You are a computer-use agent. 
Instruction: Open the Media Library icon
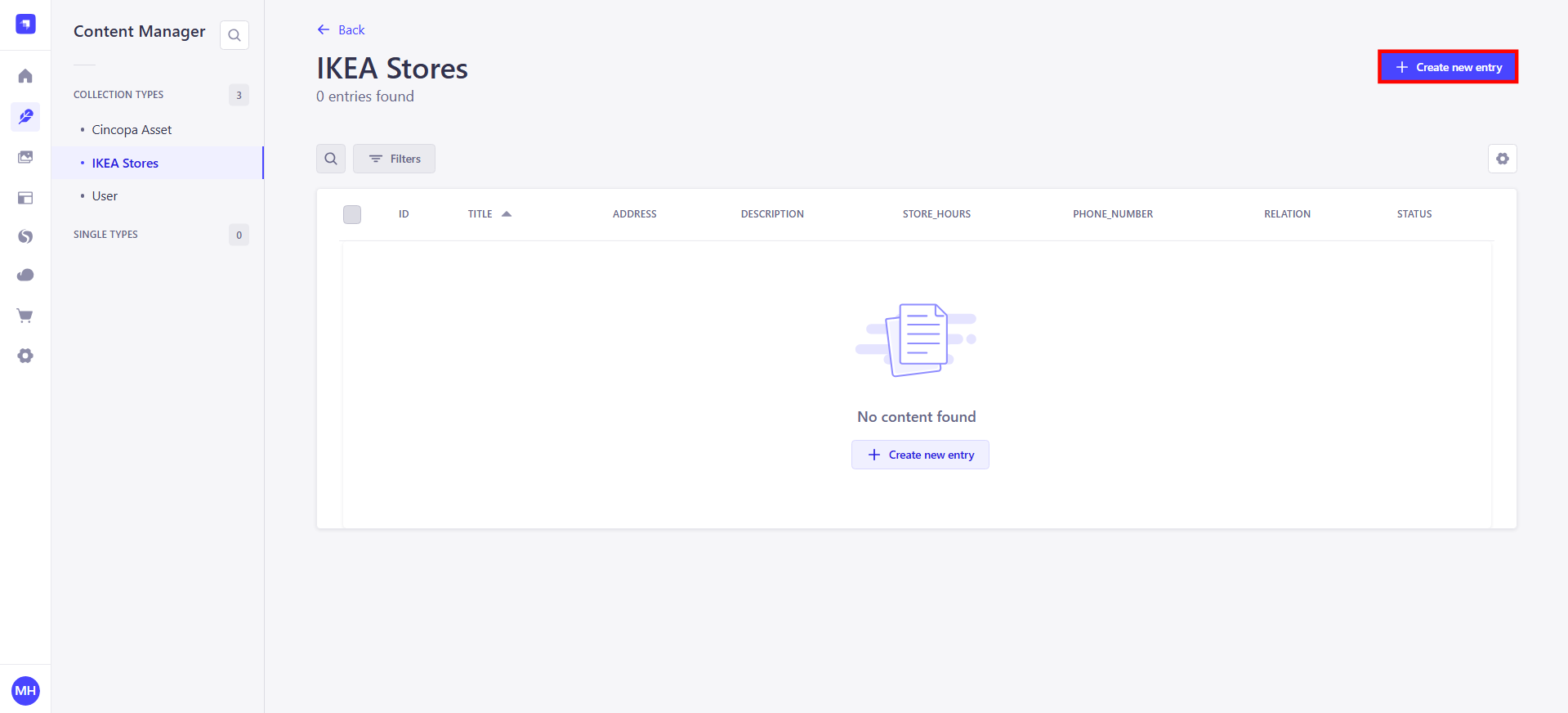pos(25,157)
